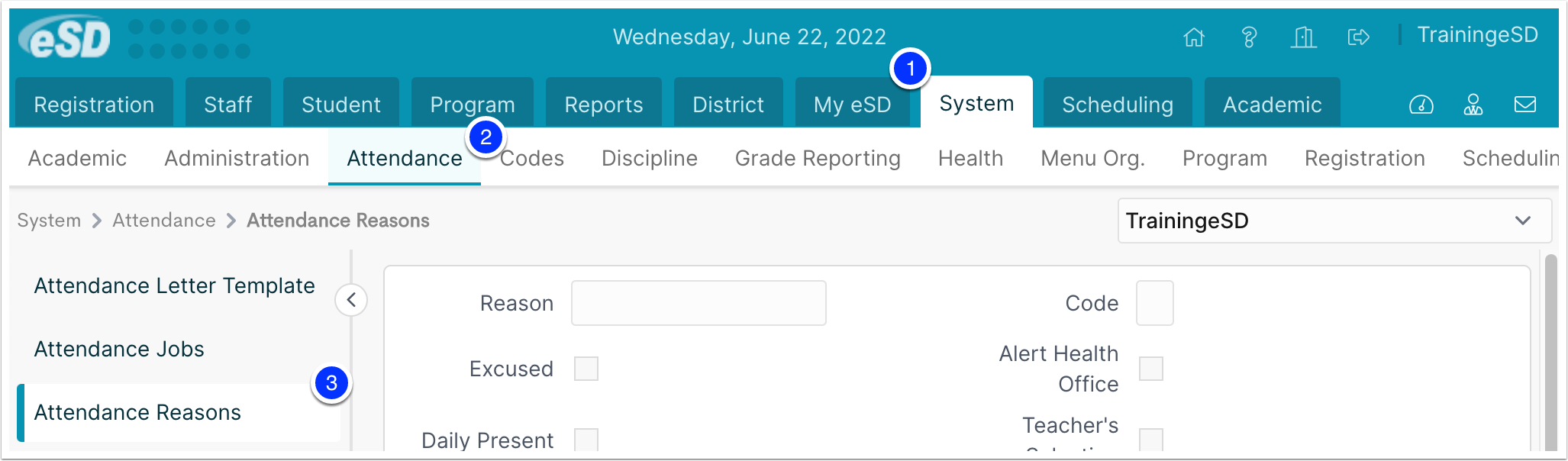Open the dashboard gauge icon
The height and width of the screenshot is (461, 1568).
[1421, 105]
